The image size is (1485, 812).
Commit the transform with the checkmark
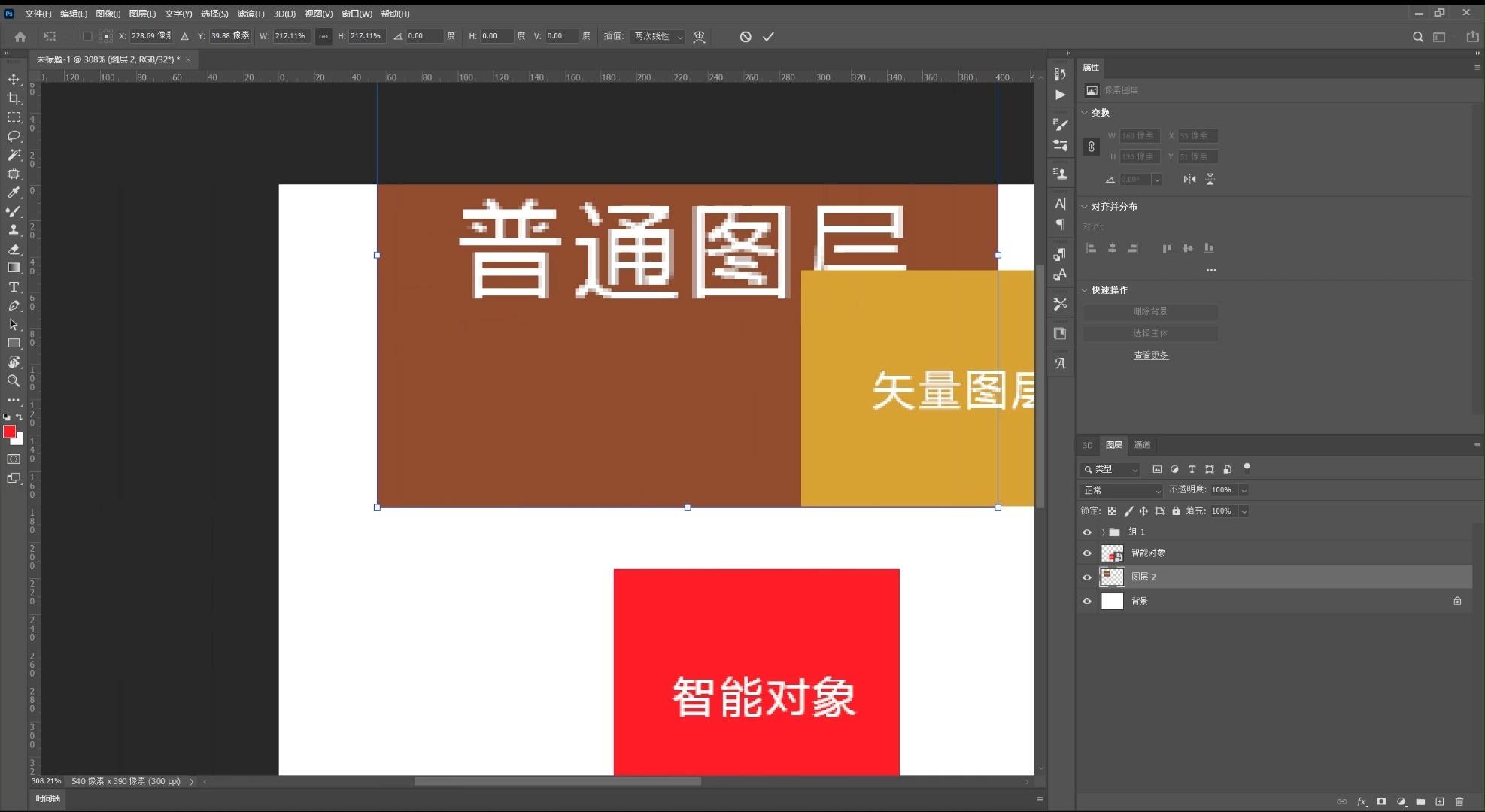click(768, 36)
